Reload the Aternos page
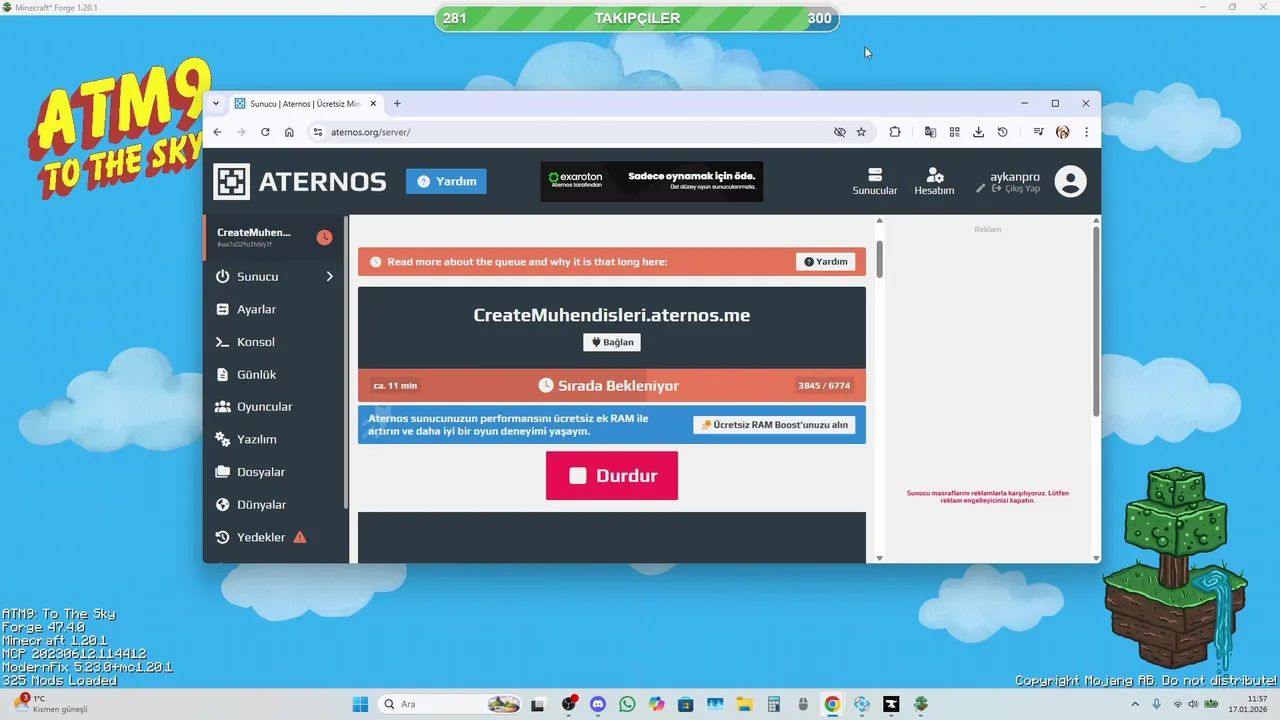This screenshot has height=720, width=1280. pos(265,132)
